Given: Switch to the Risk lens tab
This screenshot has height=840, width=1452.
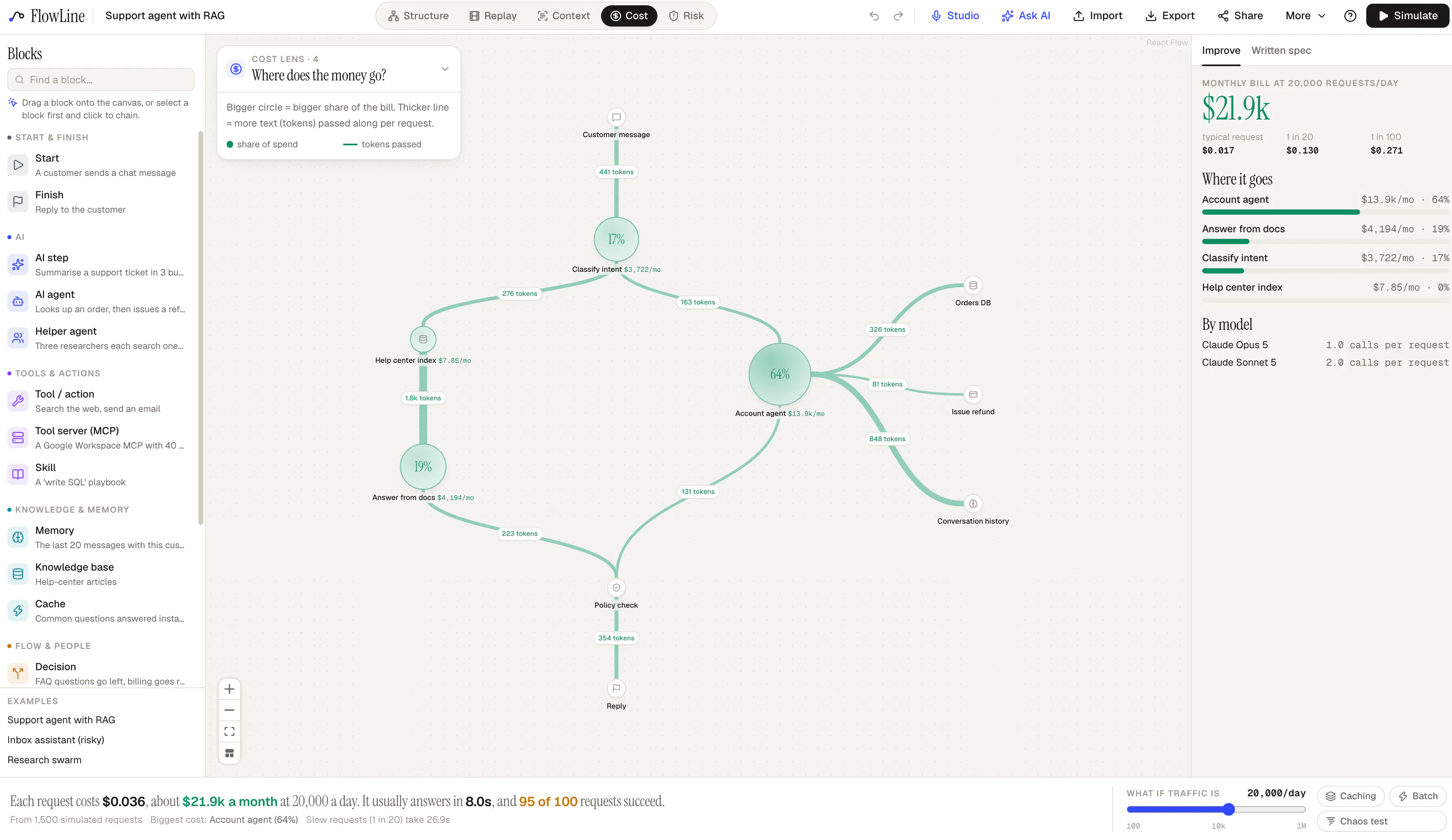Looking at the screenshot, I should pos(686,16).
